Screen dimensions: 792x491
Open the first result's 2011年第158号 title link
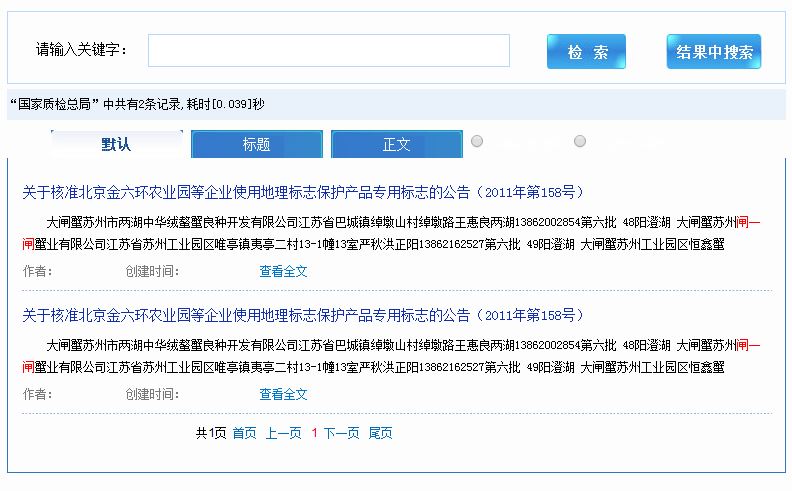(303, 192)
